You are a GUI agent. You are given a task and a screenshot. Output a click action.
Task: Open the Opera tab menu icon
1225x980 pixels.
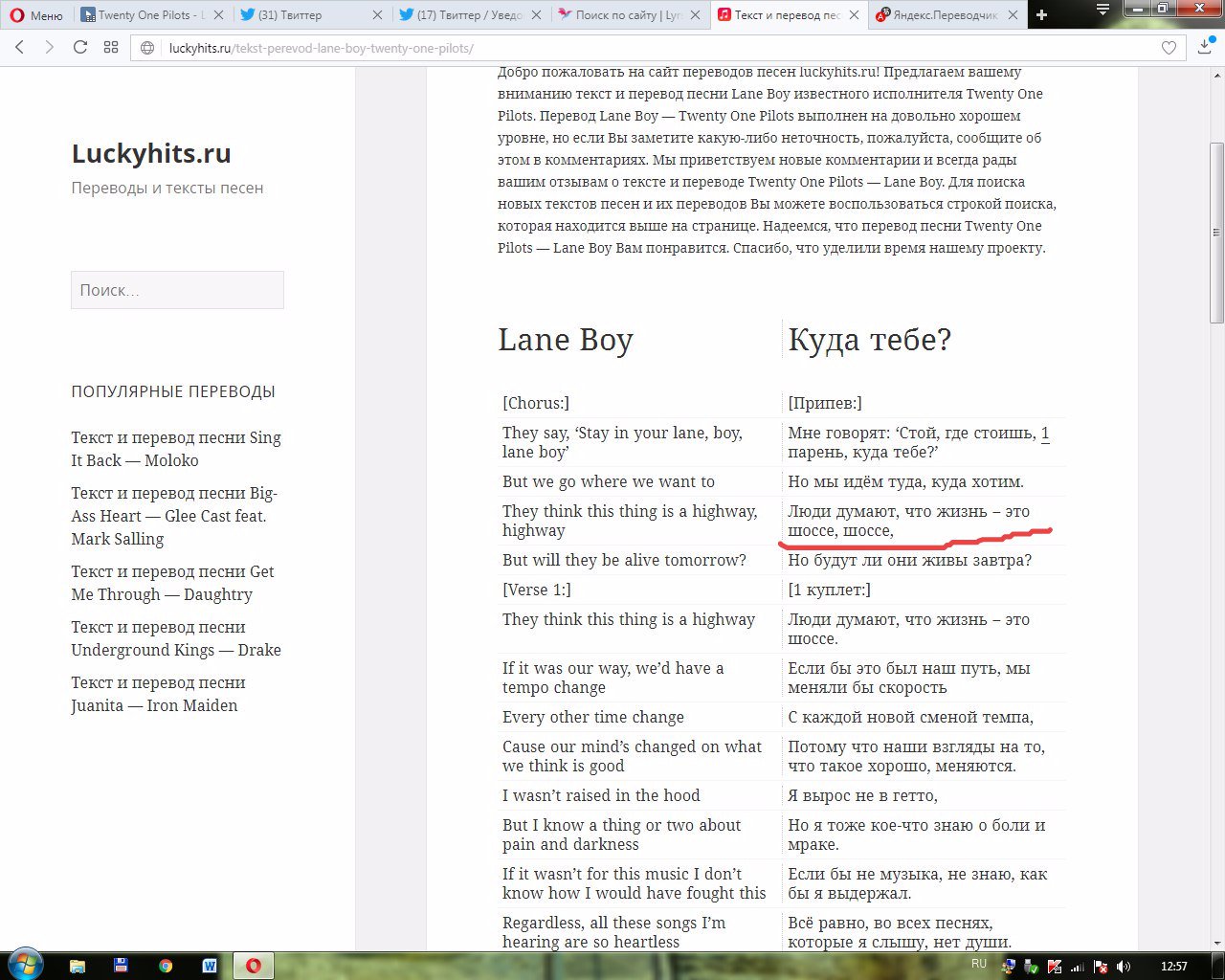point(1102,10)
